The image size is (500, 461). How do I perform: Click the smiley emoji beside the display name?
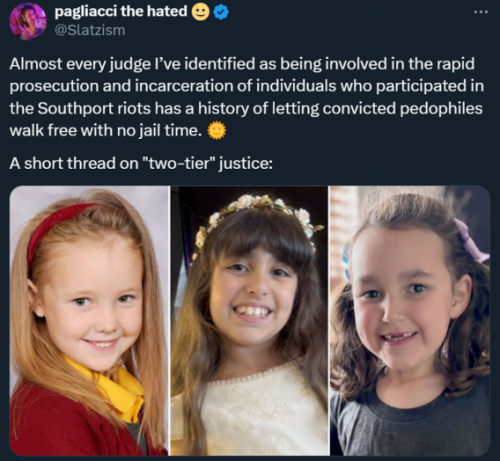point(201,12)
